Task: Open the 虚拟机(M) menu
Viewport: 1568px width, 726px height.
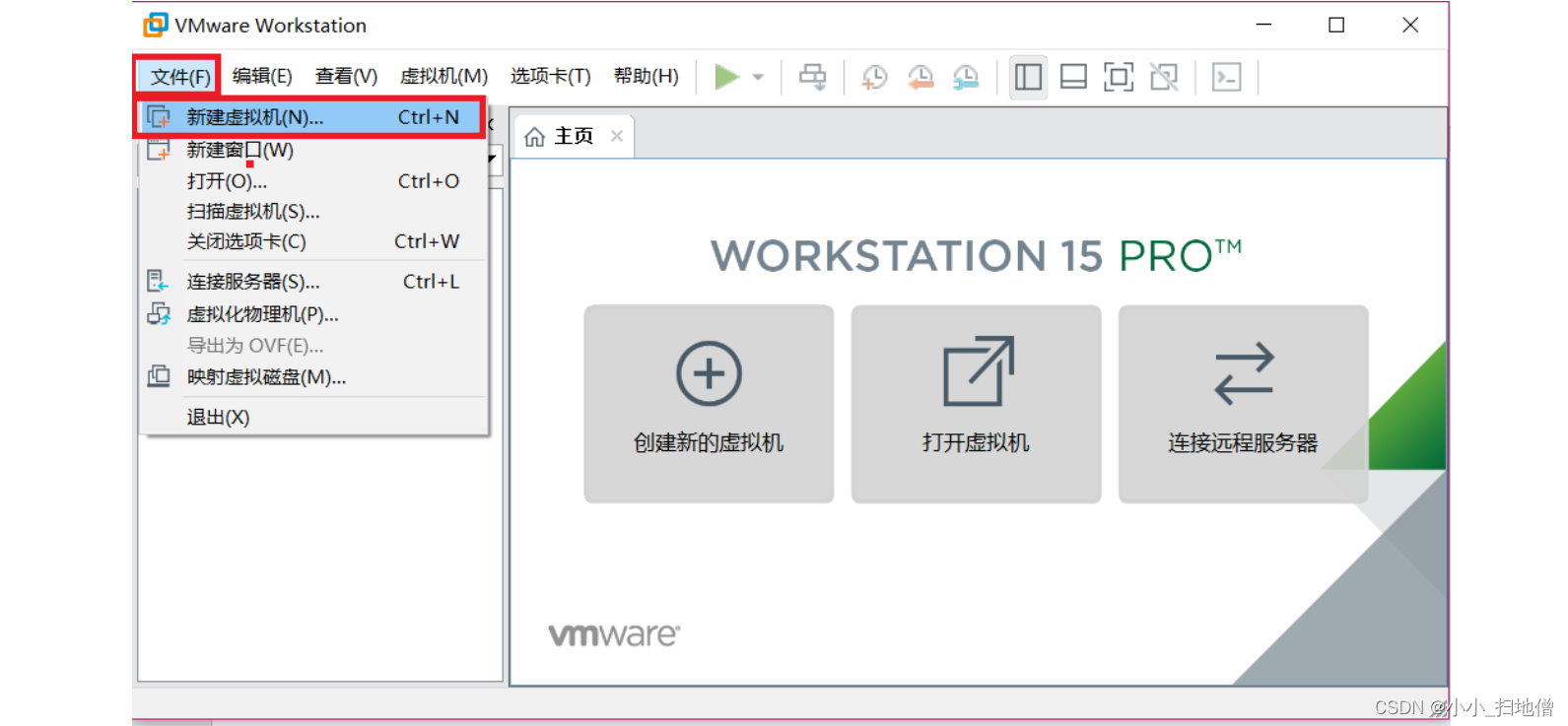Action: coord(443,76)
